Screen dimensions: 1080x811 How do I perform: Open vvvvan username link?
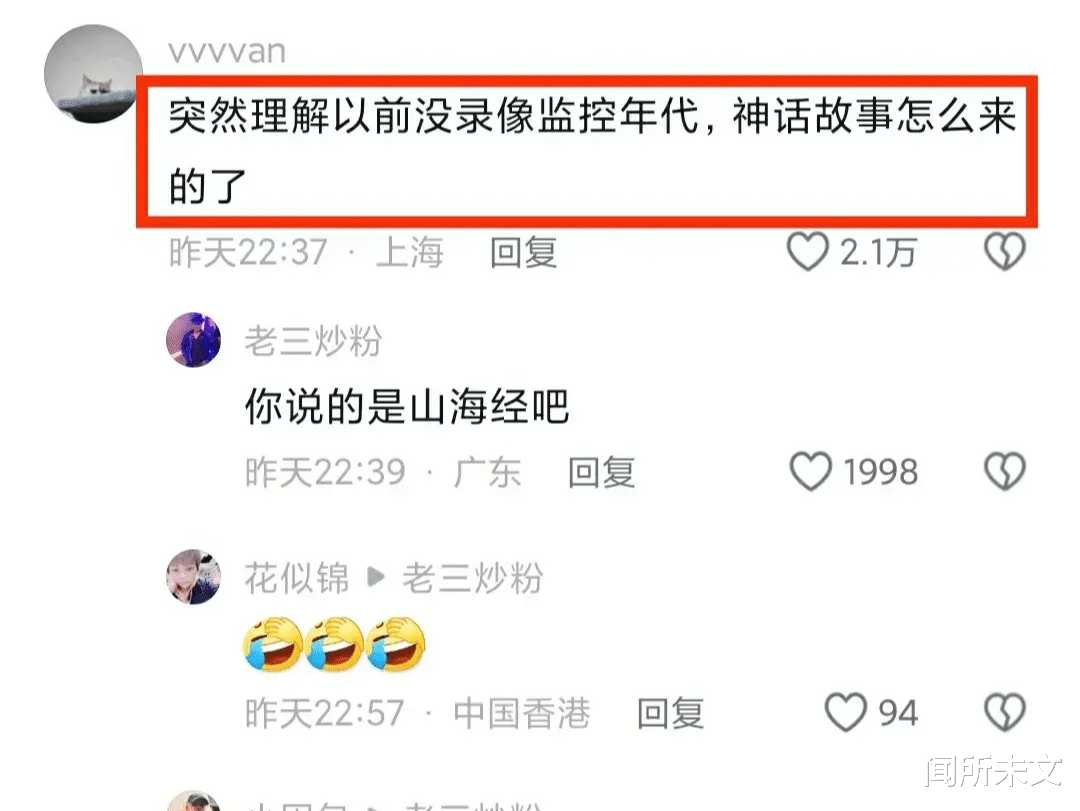pos(227,52)
